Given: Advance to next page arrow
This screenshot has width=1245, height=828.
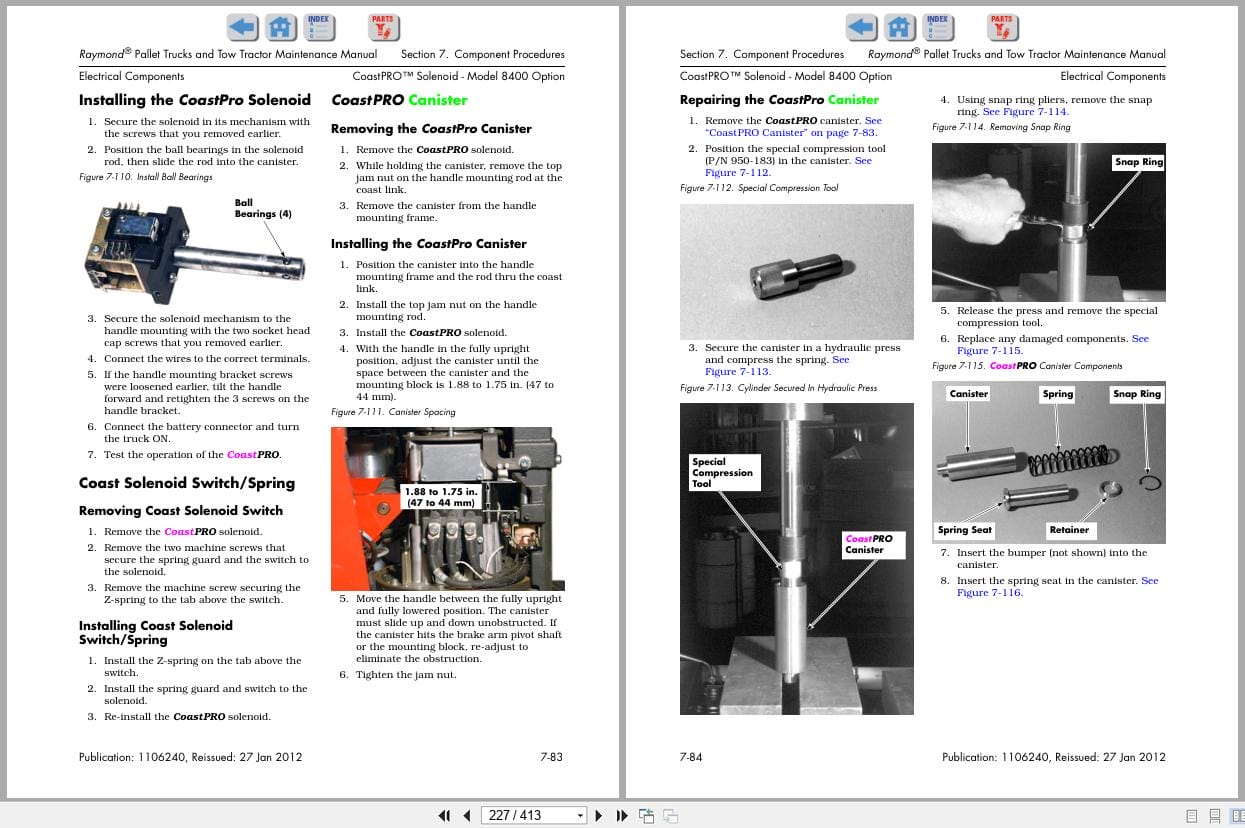Looking at the screenshot, I should [x=599, y=816].
